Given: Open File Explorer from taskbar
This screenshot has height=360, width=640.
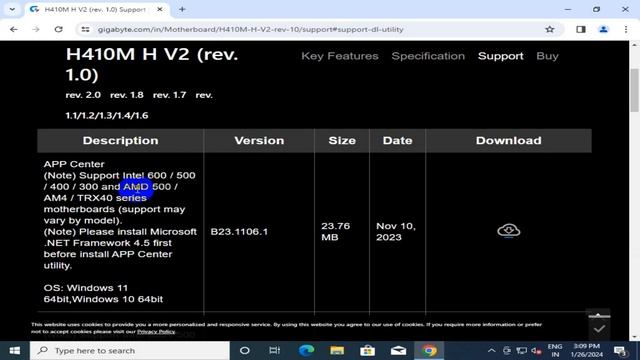Looking at the screenshot, I should (337, 351).
